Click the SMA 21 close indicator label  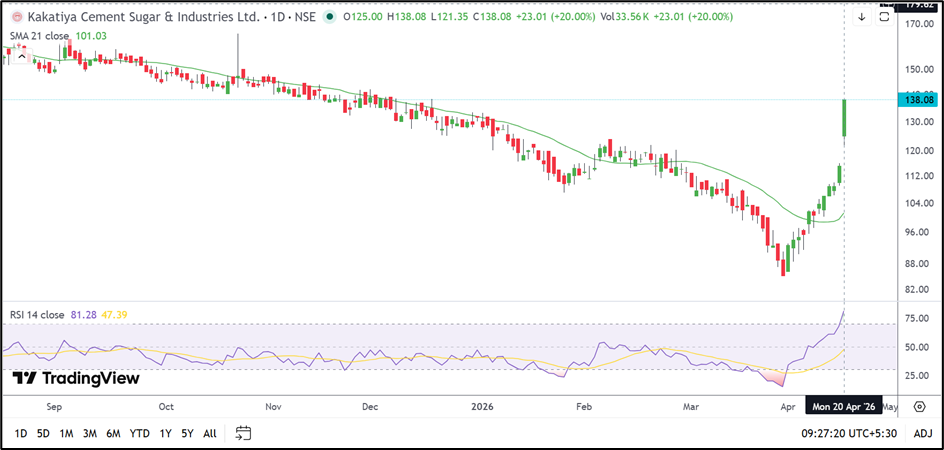click(40, 36)
